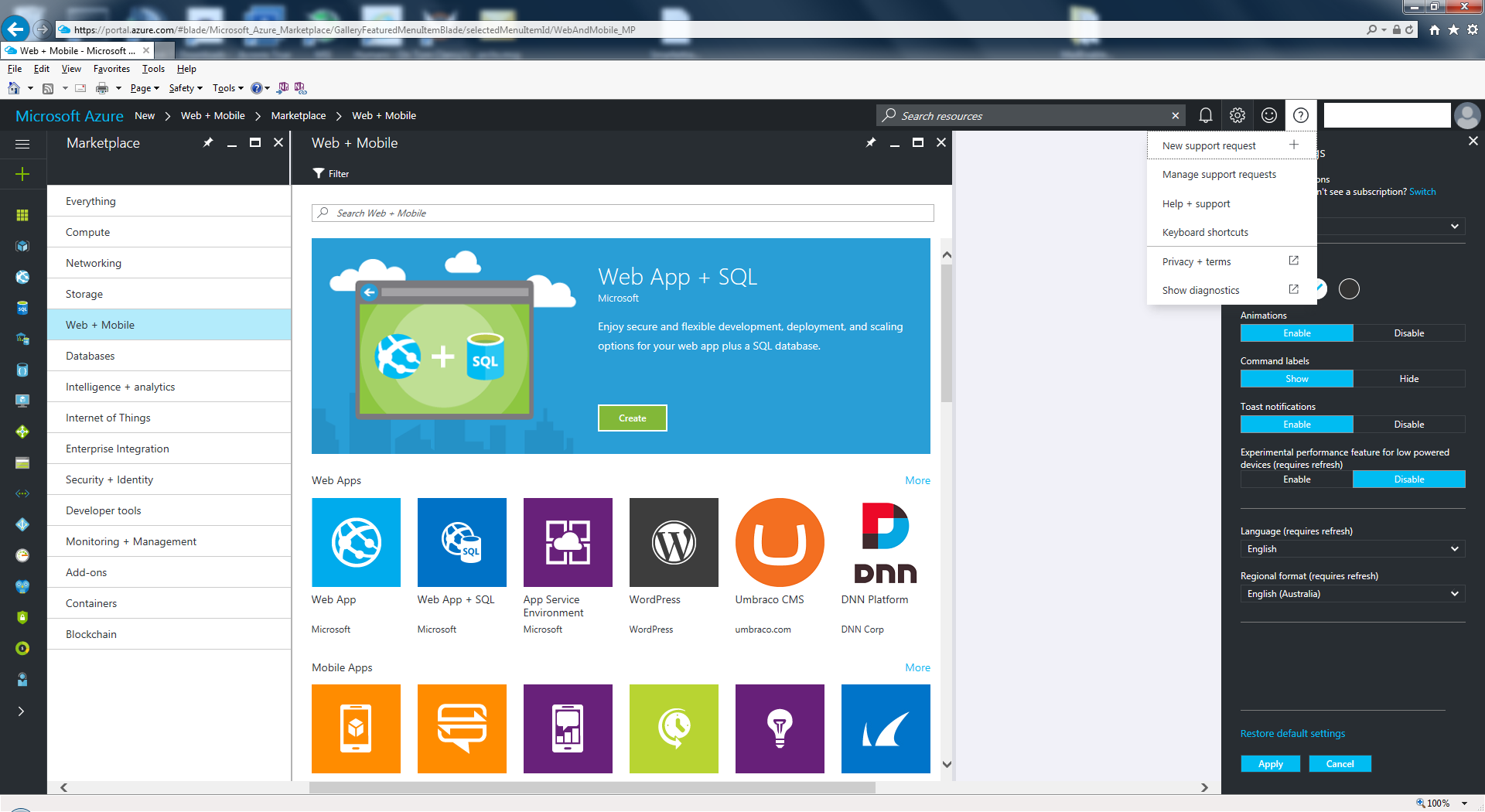Select Manage support requests
The width and height of the screenshot is (1485, 812).
pyautogui.click(x=1231, y=175)
